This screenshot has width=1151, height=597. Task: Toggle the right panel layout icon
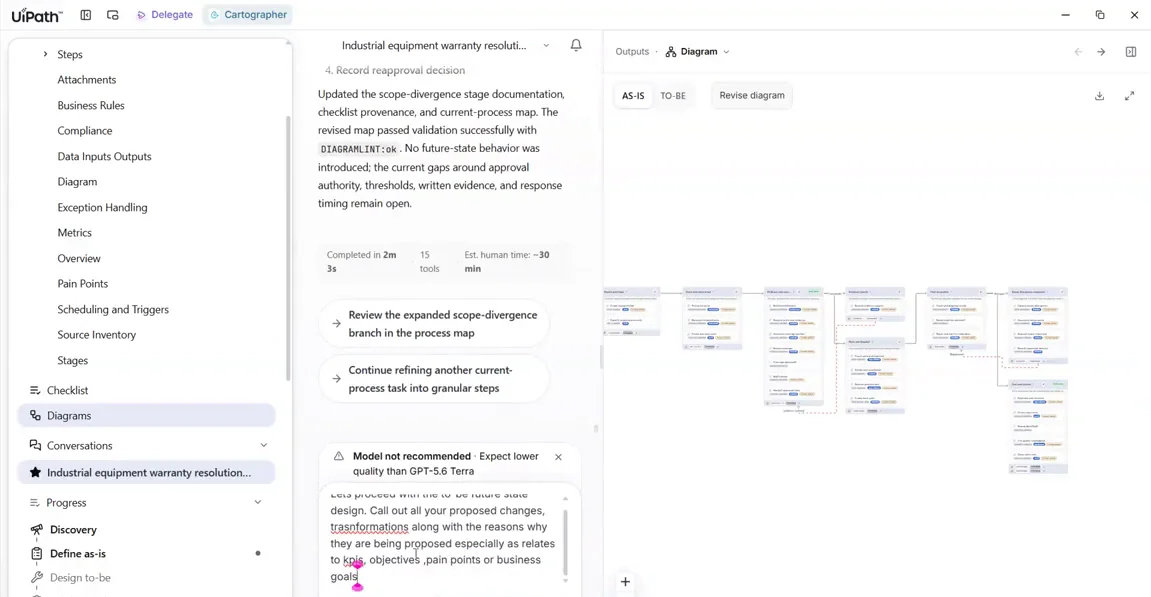(1131, 52)
